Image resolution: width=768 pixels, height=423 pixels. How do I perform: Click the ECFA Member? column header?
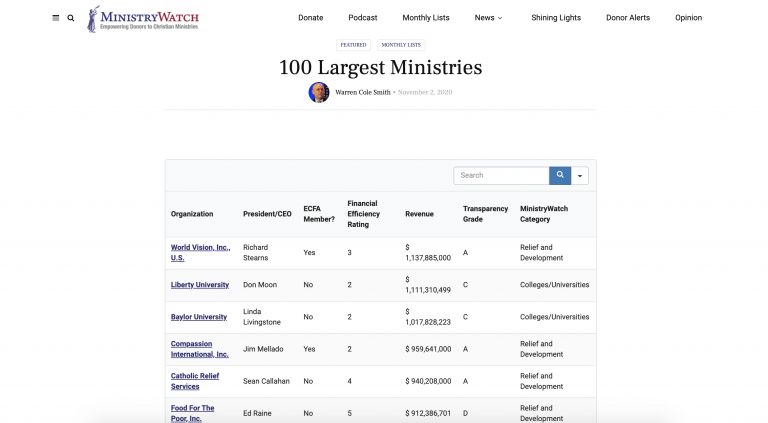click(x=319, y=214)
